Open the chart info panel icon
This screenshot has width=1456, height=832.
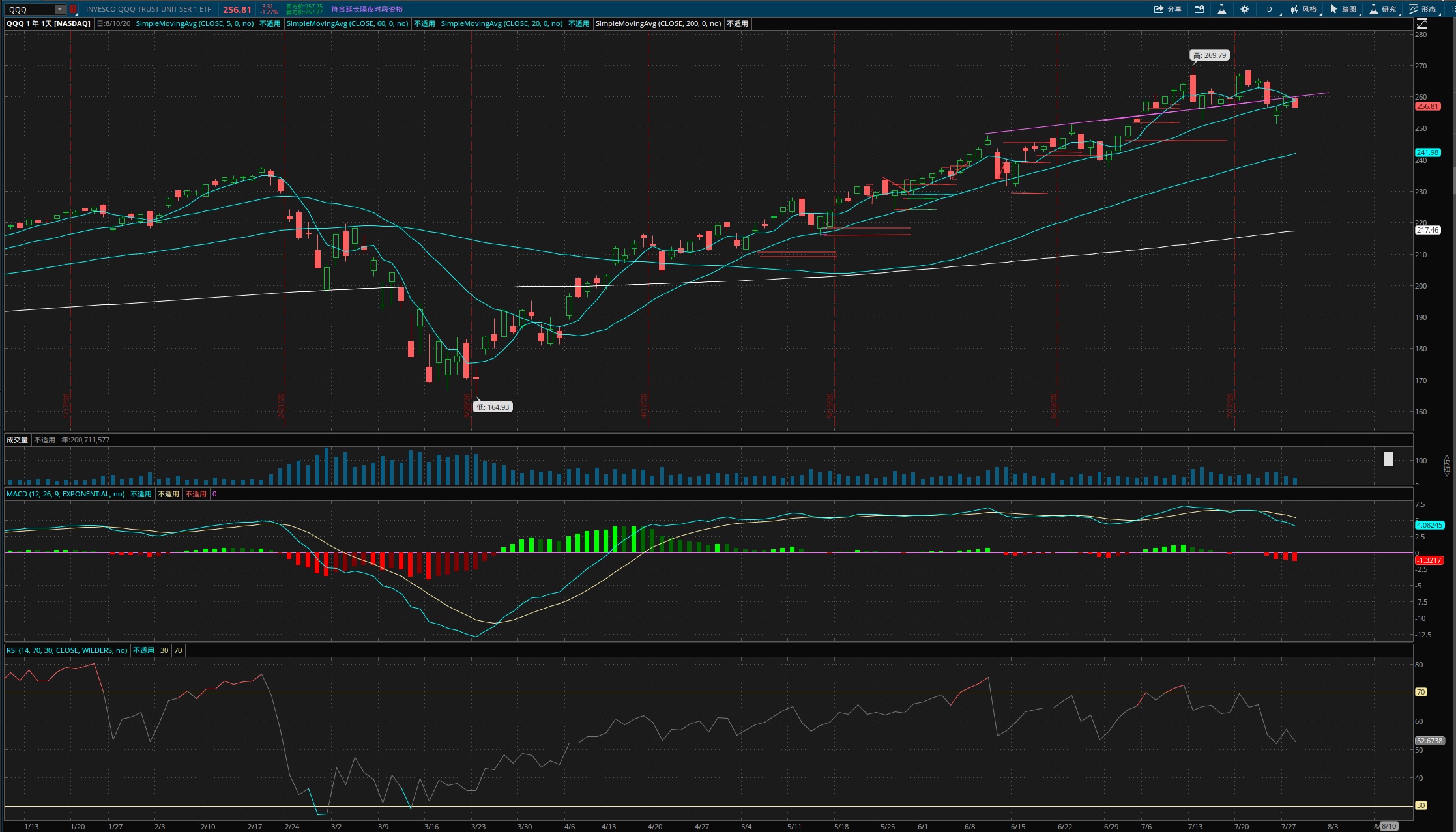click(x=1199, y=9)
